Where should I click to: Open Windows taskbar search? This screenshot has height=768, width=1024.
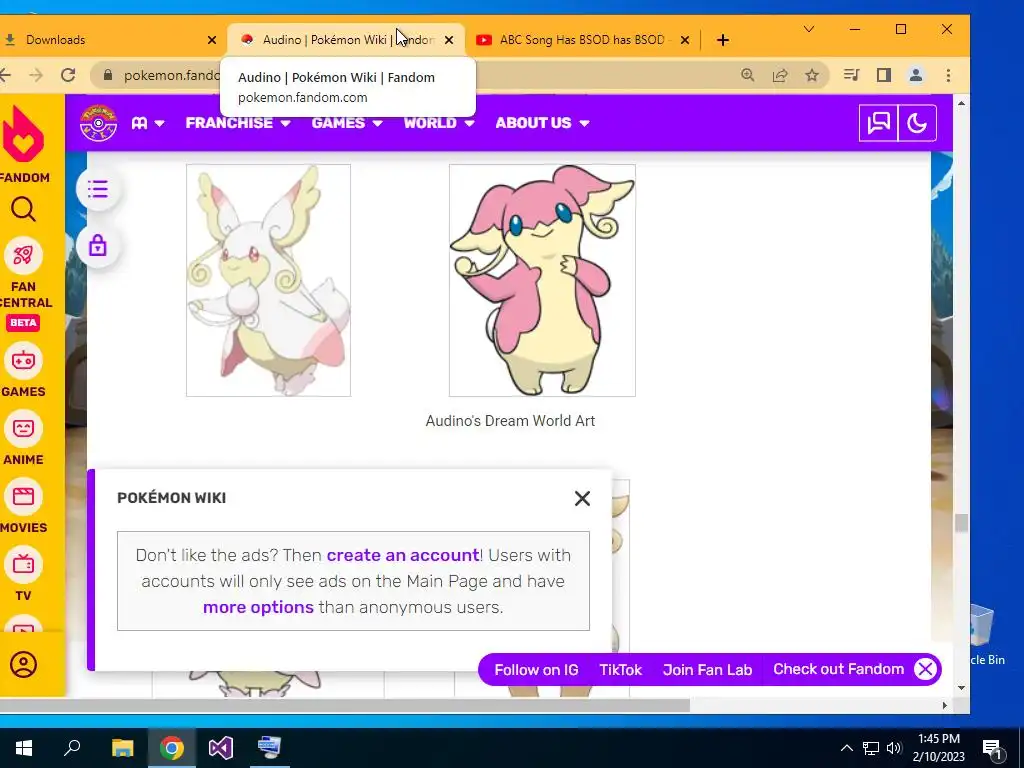pyautogui.click(x=72, y=748)
